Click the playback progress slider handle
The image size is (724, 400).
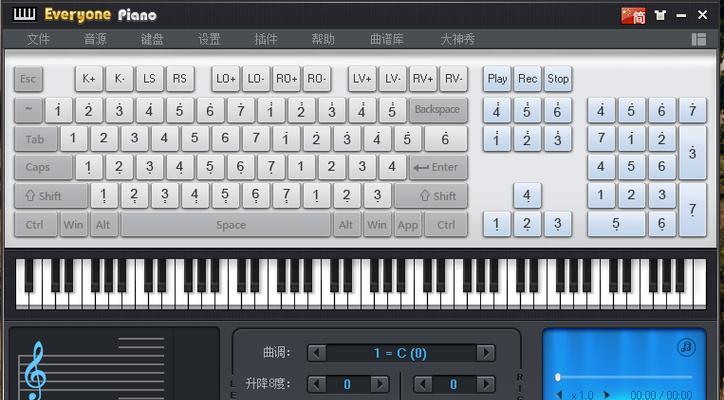coord(558,377)
